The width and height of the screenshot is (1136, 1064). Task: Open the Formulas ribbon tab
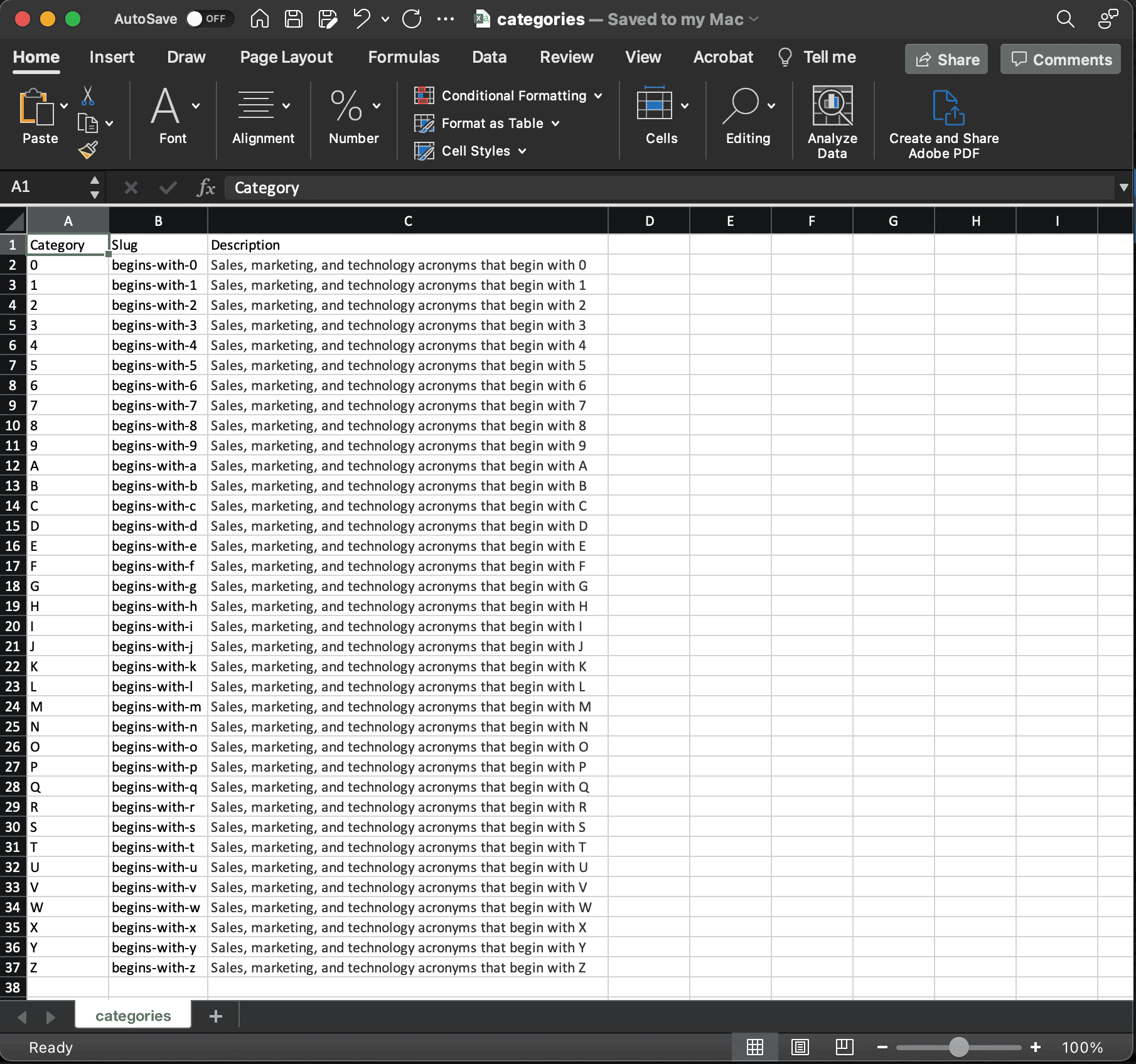pyautogui.click(x=404, y=57)
